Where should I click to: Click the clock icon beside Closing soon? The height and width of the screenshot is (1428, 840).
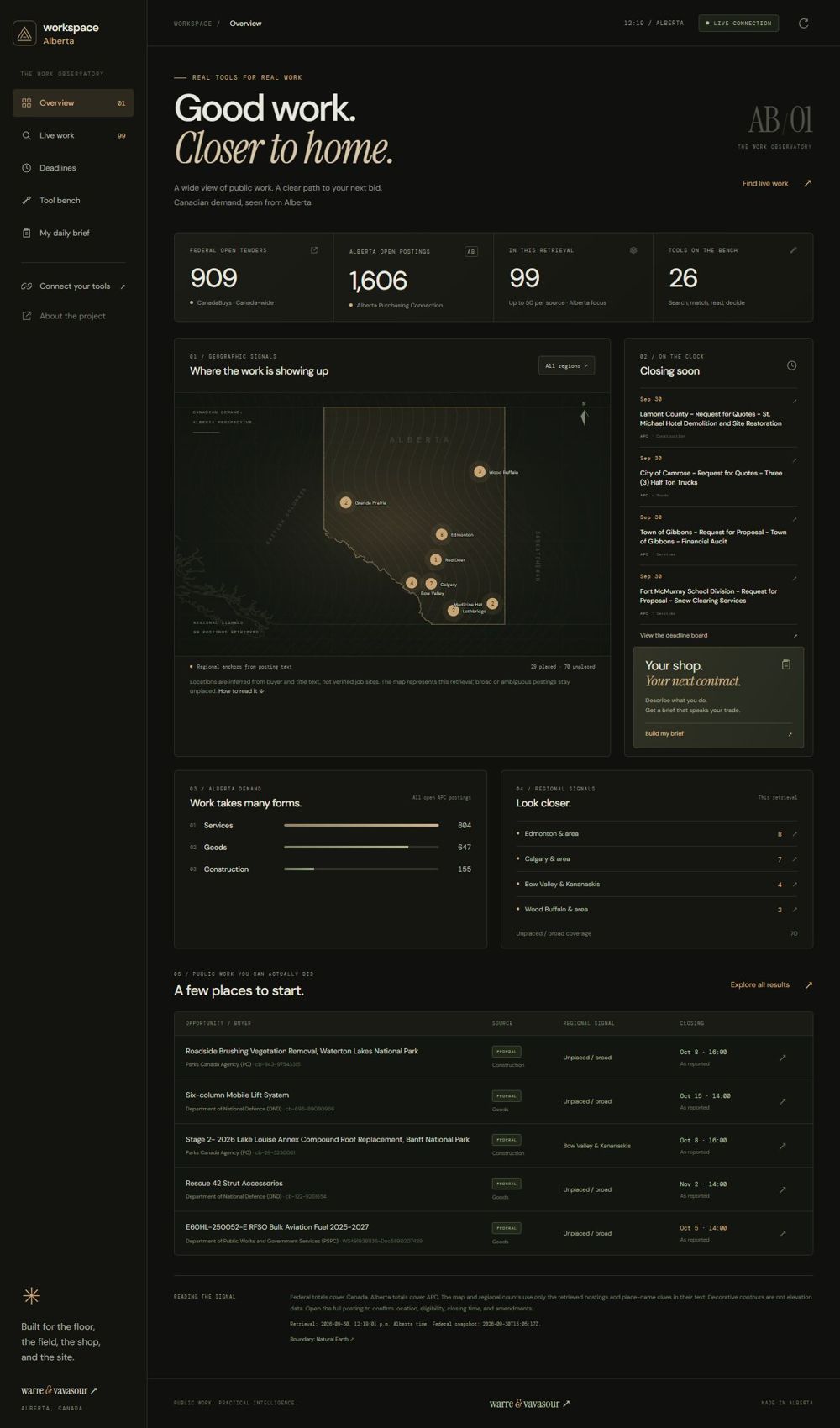click(x=791, y=365)
